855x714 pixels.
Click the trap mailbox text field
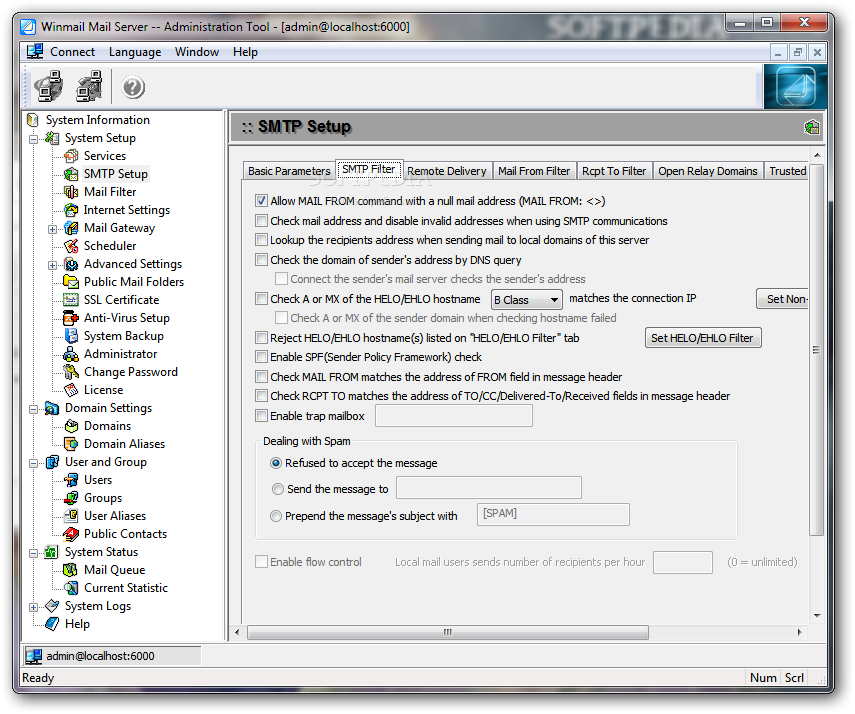coord(454,416)
